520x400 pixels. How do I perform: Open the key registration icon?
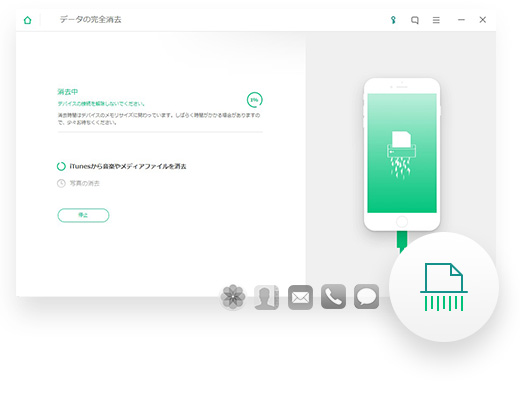tap(393, 20)
